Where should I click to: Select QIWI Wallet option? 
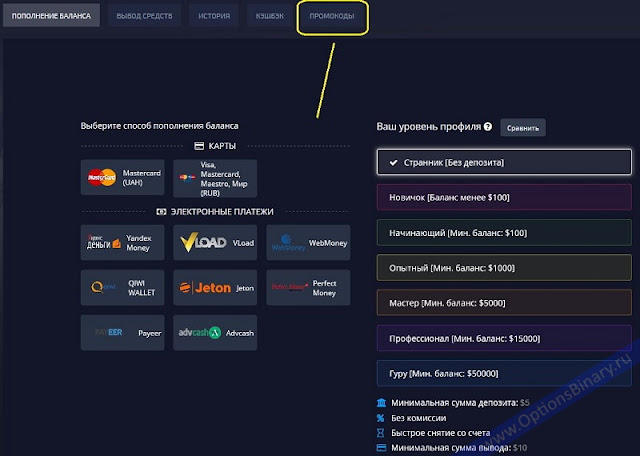click(x=122, y=287)
